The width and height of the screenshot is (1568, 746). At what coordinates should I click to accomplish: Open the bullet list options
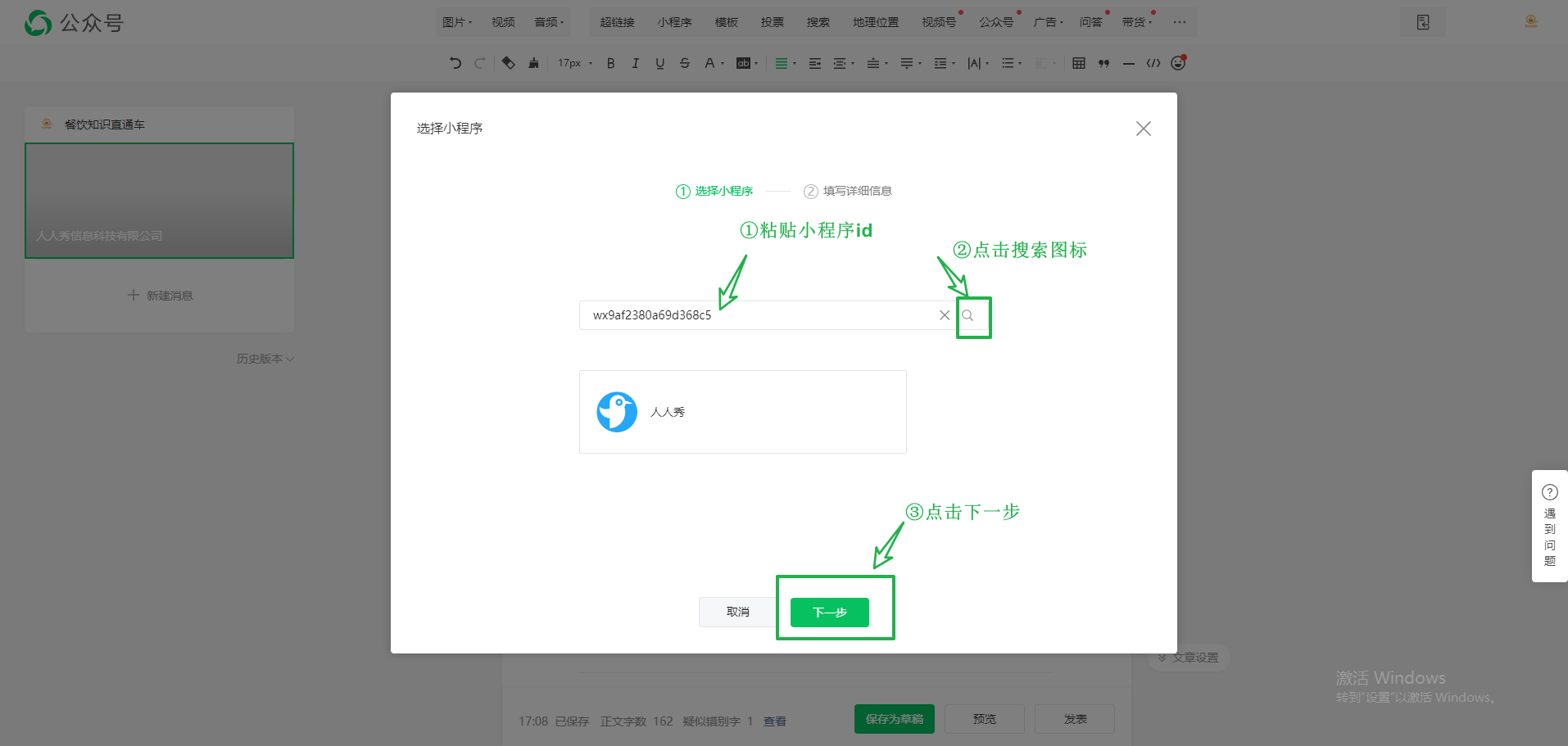pos(1011,63)
